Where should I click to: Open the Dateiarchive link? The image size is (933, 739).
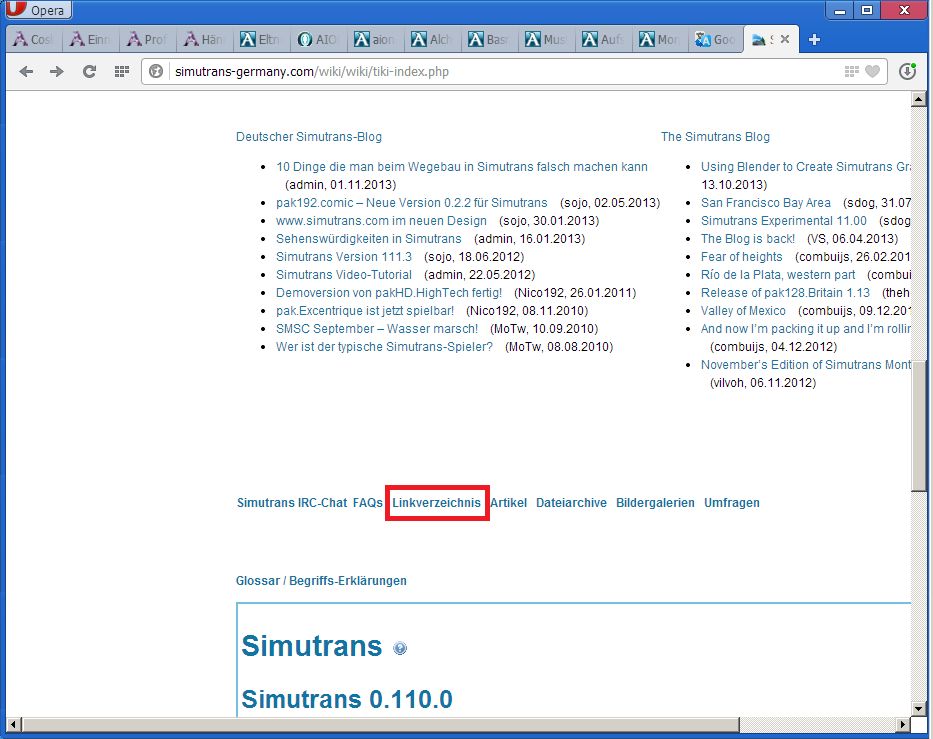pyautogui.click(x=571, y=503)
